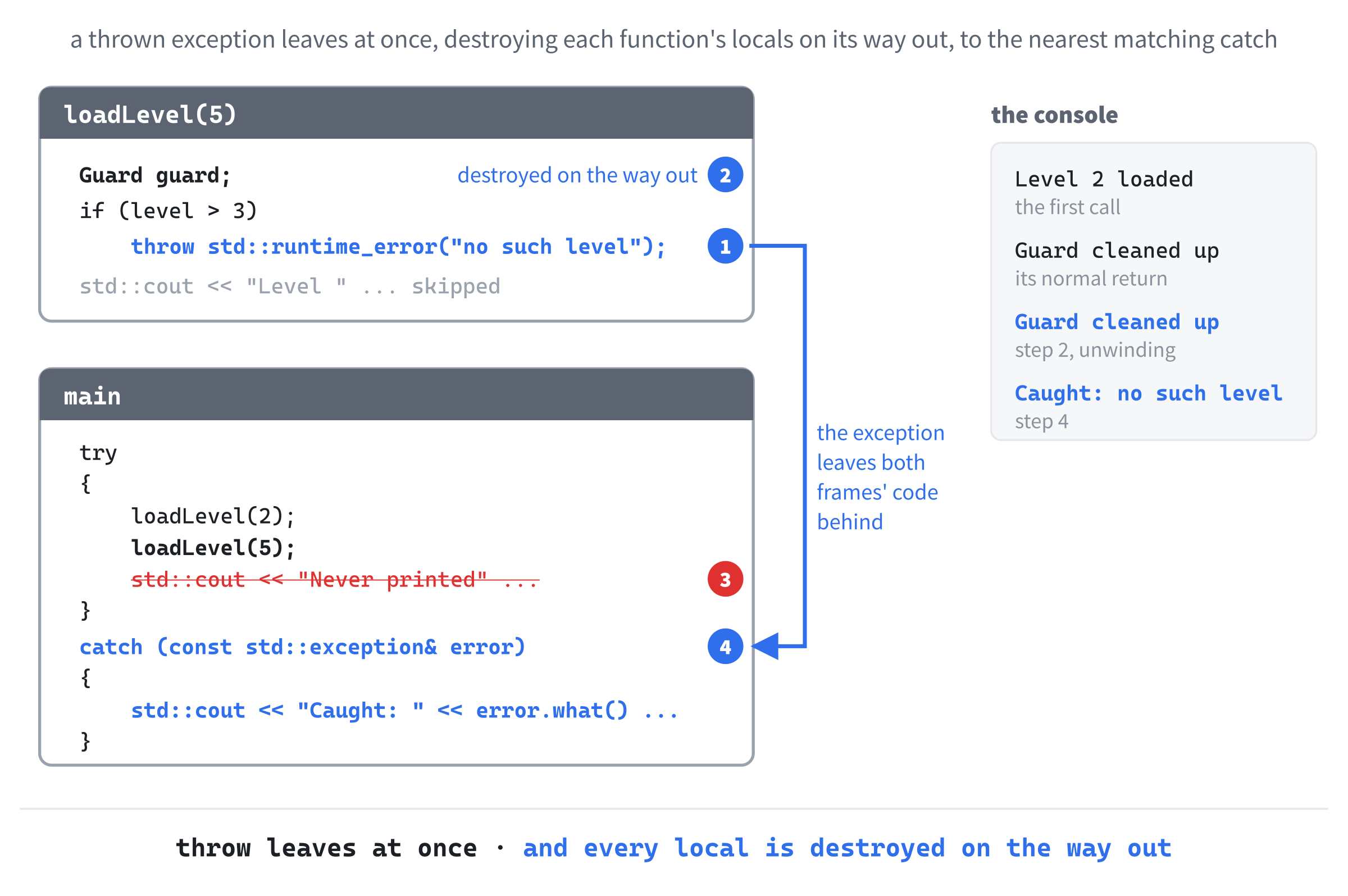Select the throw std::runtime_error line
1348x896 pixels.
(398, 247)
